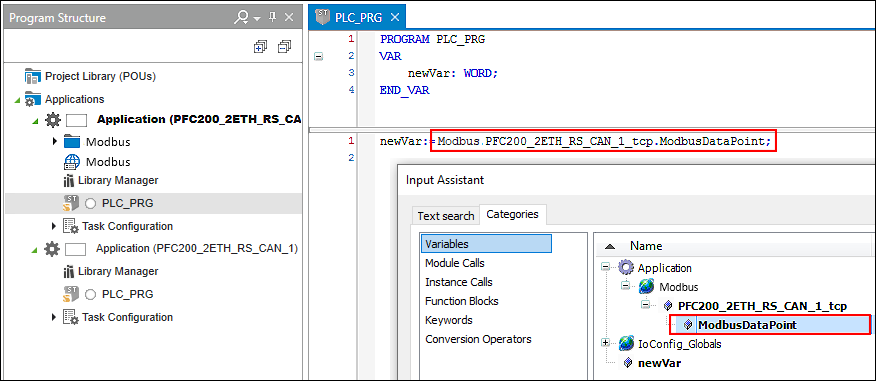Toggle the circle beside highlighted PLC_PRG
The image size is (876, 381).
(91, 204)
